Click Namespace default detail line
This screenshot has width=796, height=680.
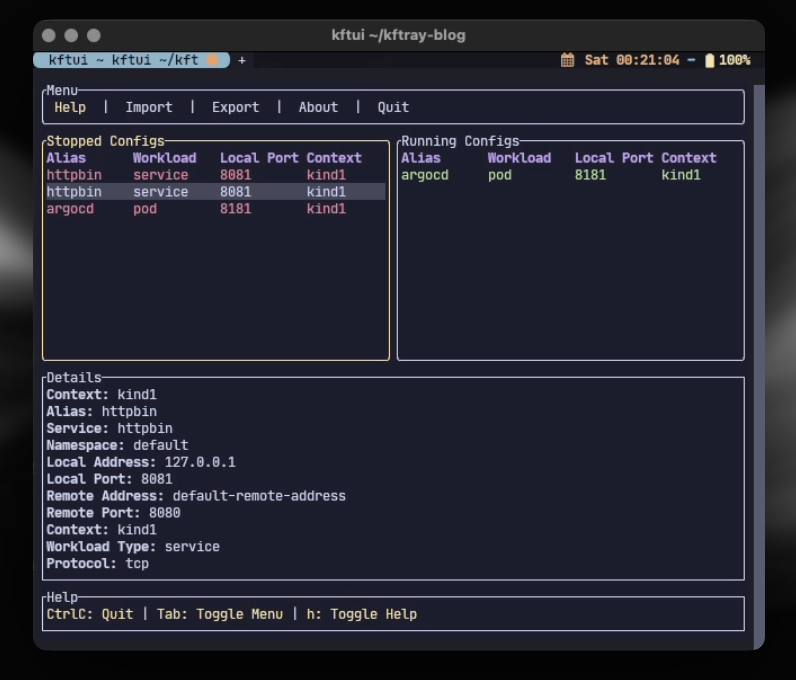coord(117,445)
